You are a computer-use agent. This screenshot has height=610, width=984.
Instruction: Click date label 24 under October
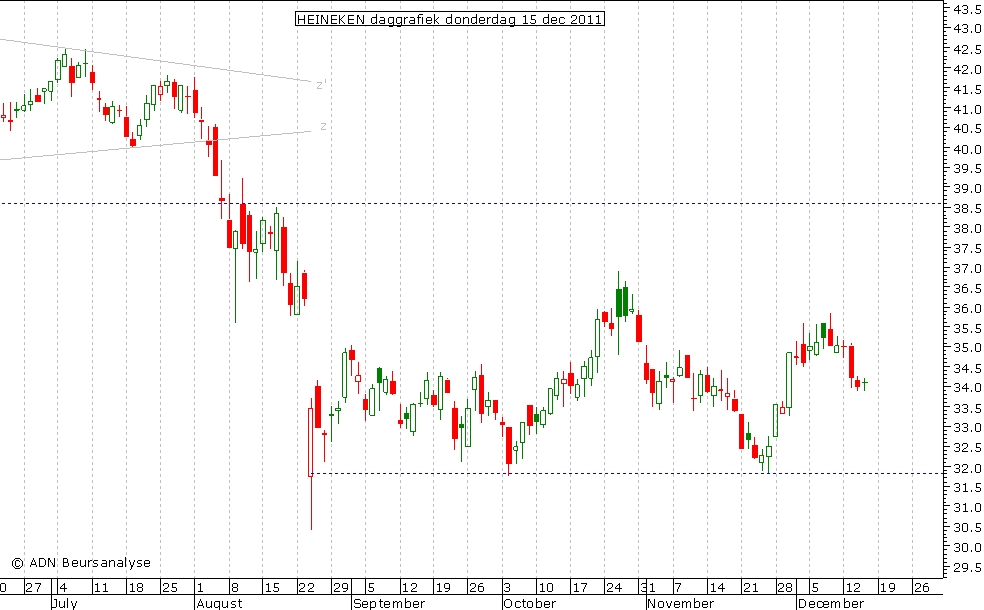pyautogui.click(x=614, y=588)
